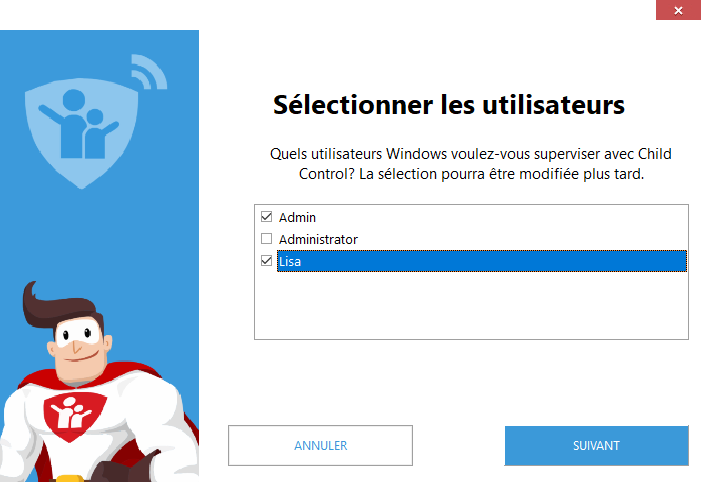Uncheck the Admin user checkbox
This screenshot has width=714, height=482.
click(x=266, y=217)
